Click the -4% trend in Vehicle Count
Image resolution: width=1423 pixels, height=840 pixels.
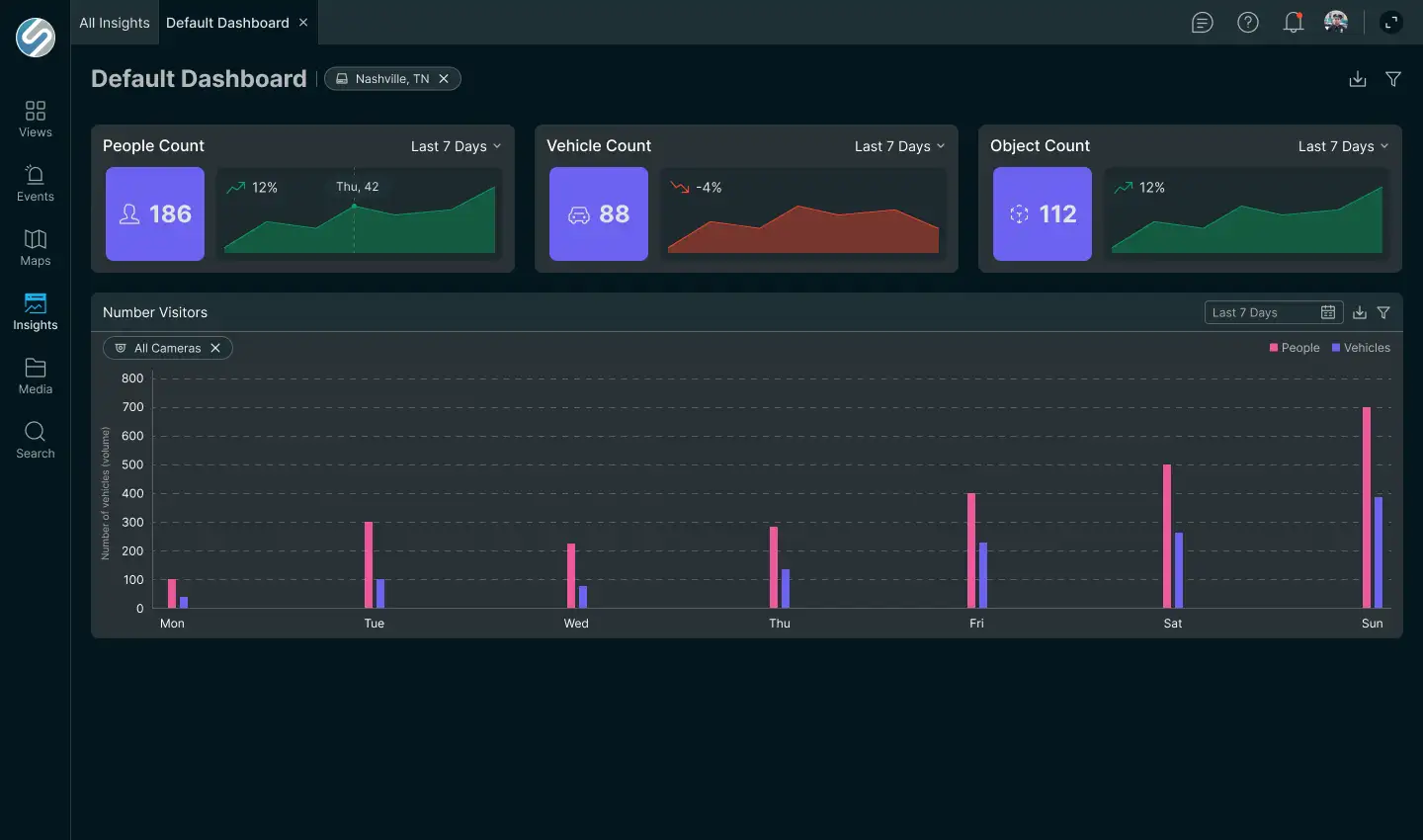[696, 187]
